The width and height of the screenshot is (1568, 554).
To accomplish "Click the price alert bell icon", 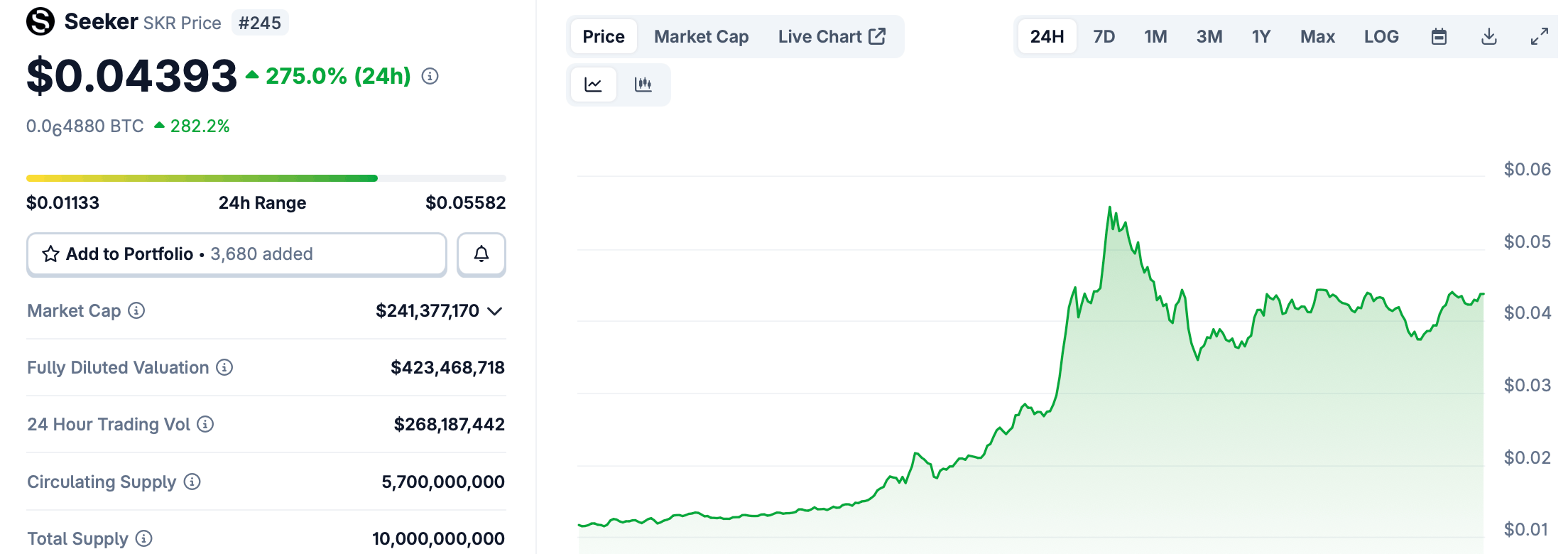I will pos(481,254).
